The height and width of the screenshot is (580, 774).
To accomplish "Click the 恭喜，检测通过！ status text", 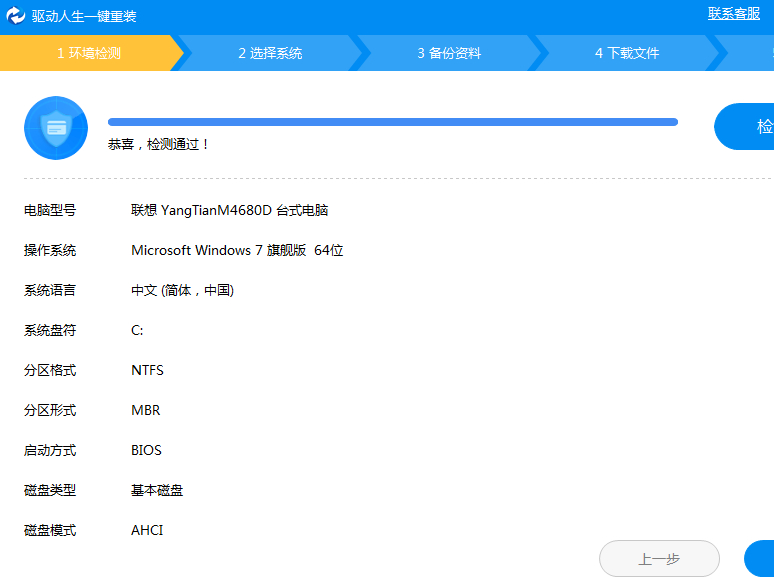I will [x=158, y=144].
